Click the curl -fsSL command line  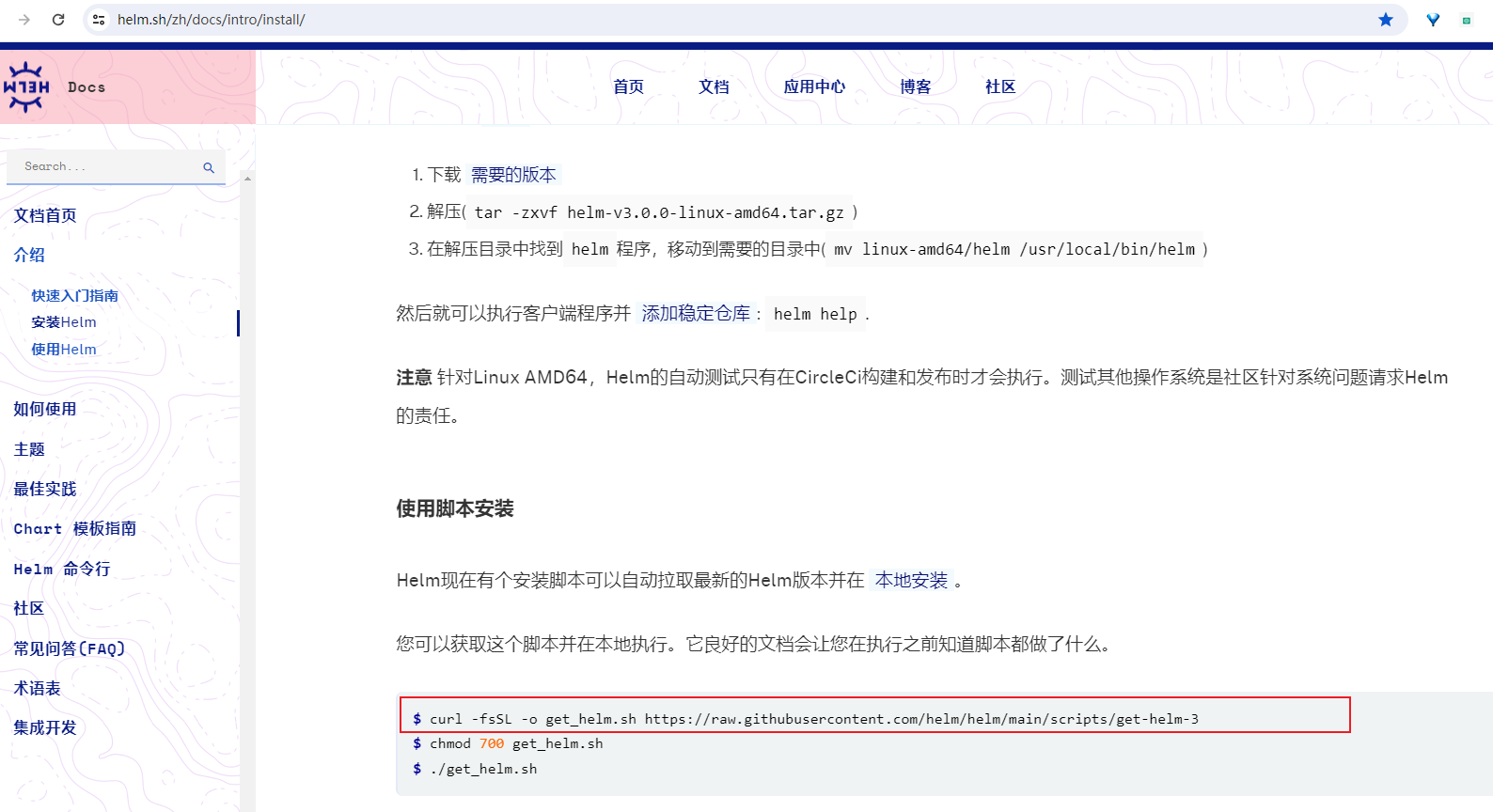tap(806, 719)
